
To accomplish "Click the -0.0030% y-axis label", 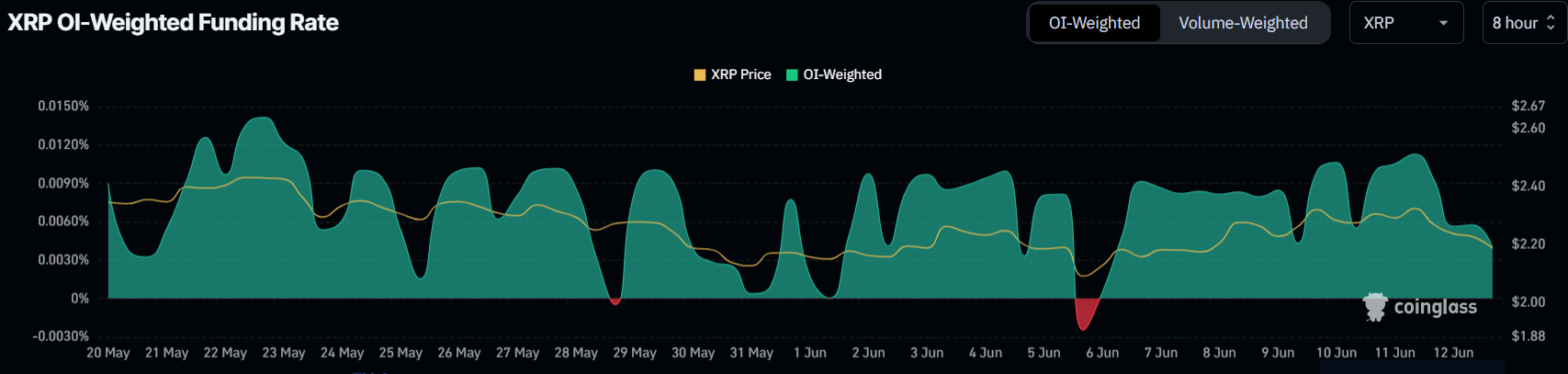I will click(x=61, y=336).
